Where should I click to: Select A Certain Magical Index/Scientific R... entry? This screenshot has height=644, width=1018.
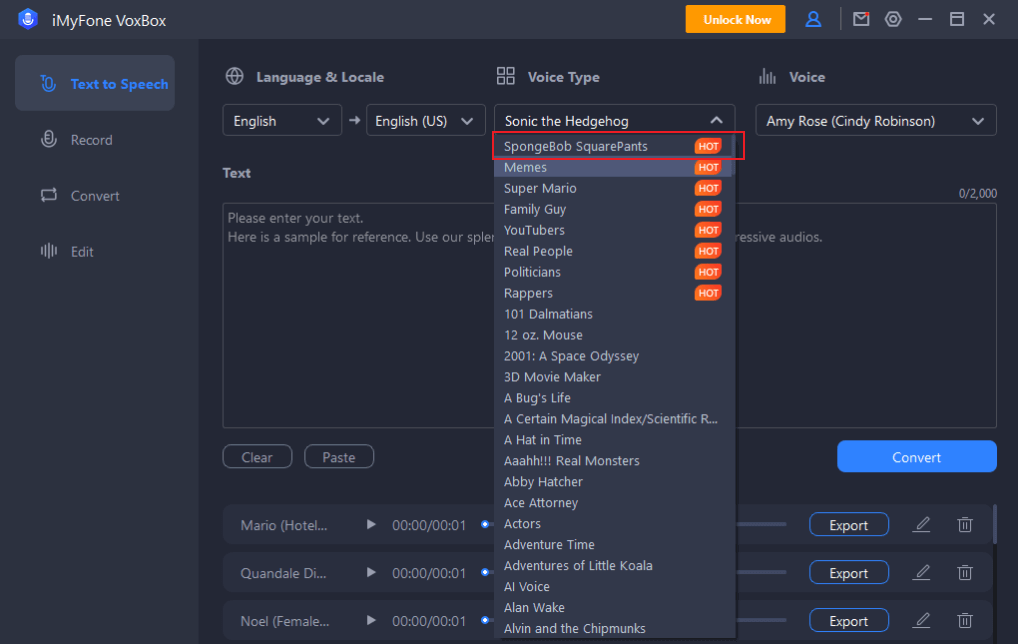[x=613, y=419]
